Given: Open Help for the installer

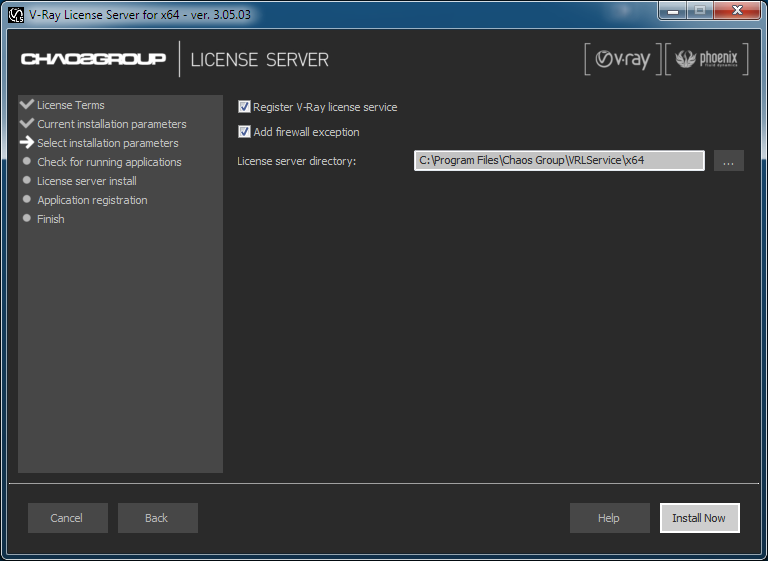Looking at the screenshot, I should pyautogui.click(x=609, y=518).
